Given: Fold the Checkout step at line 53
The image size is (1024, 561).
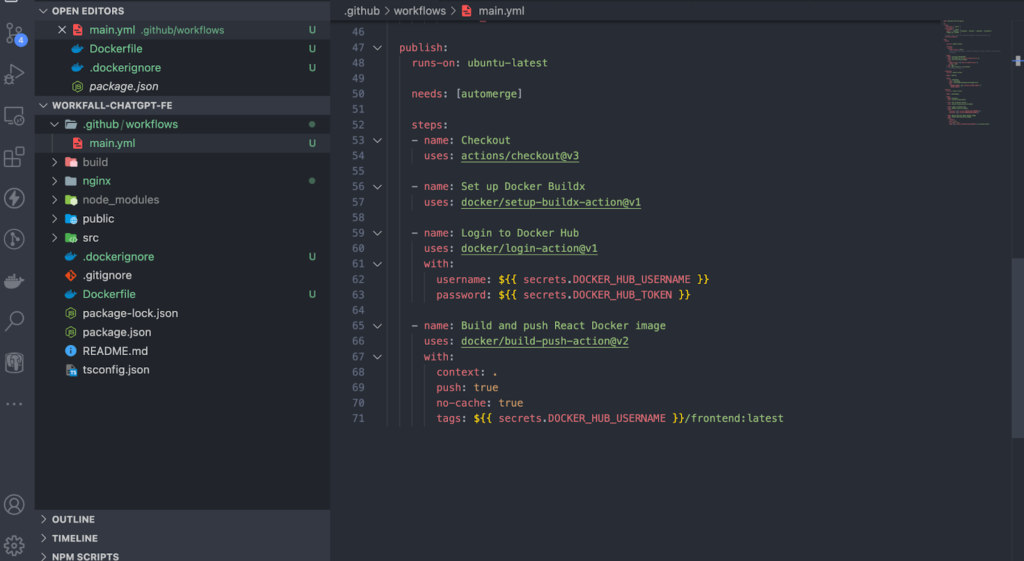Looking at the screenshot, I should (377, 140).
